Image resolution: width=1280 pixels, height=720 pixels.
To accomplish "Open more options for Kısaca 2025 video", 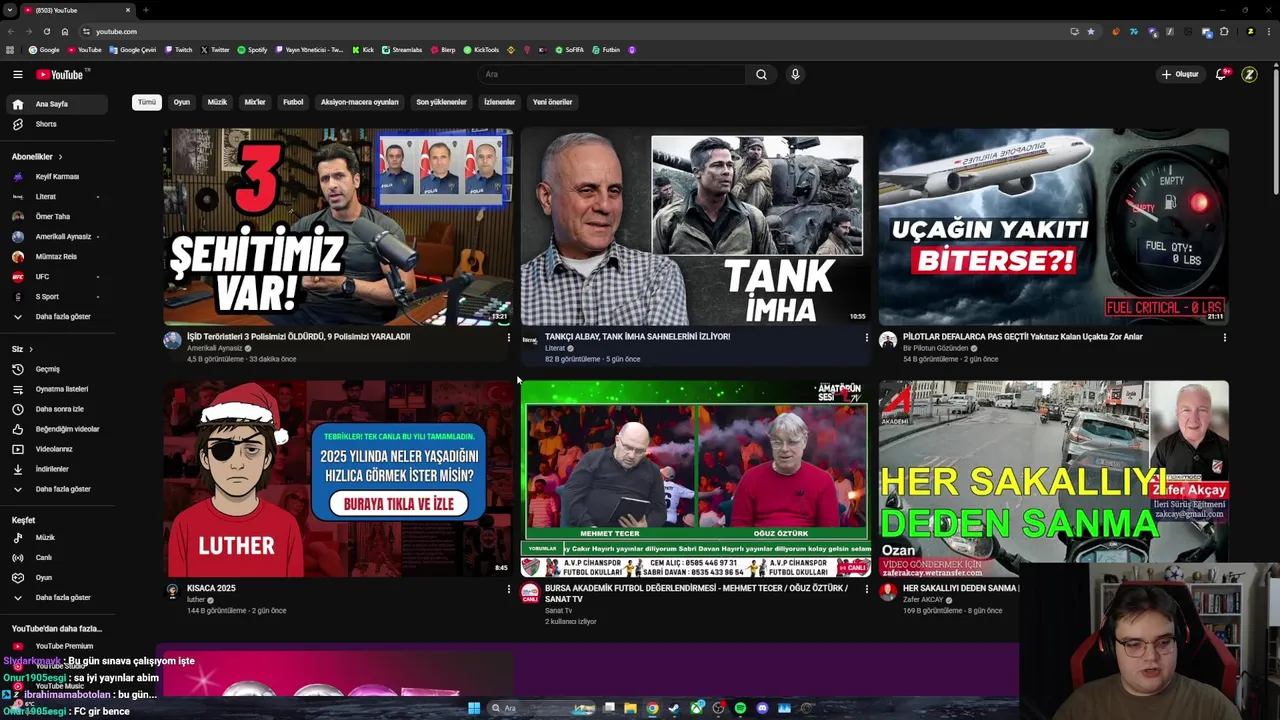I will tap(508, 589).
